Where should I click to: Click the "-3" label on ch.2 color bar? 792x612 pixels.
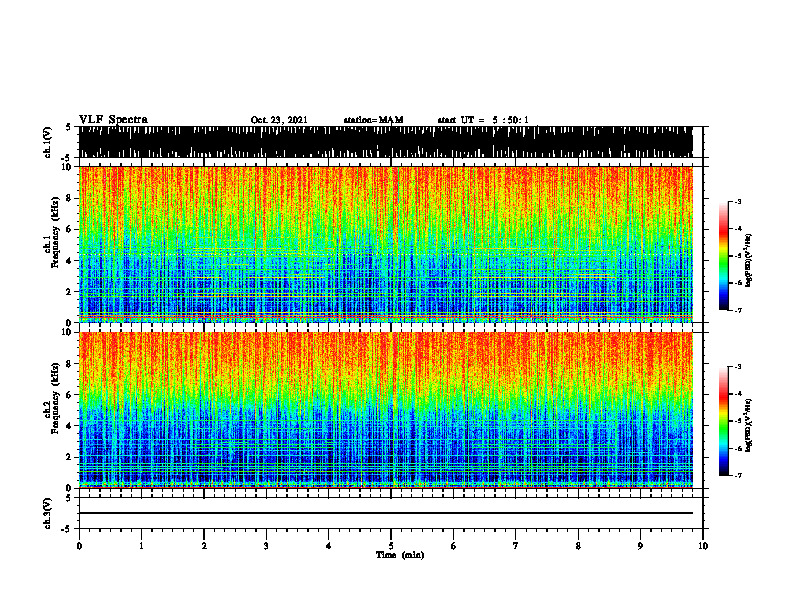tap(738, 367)
